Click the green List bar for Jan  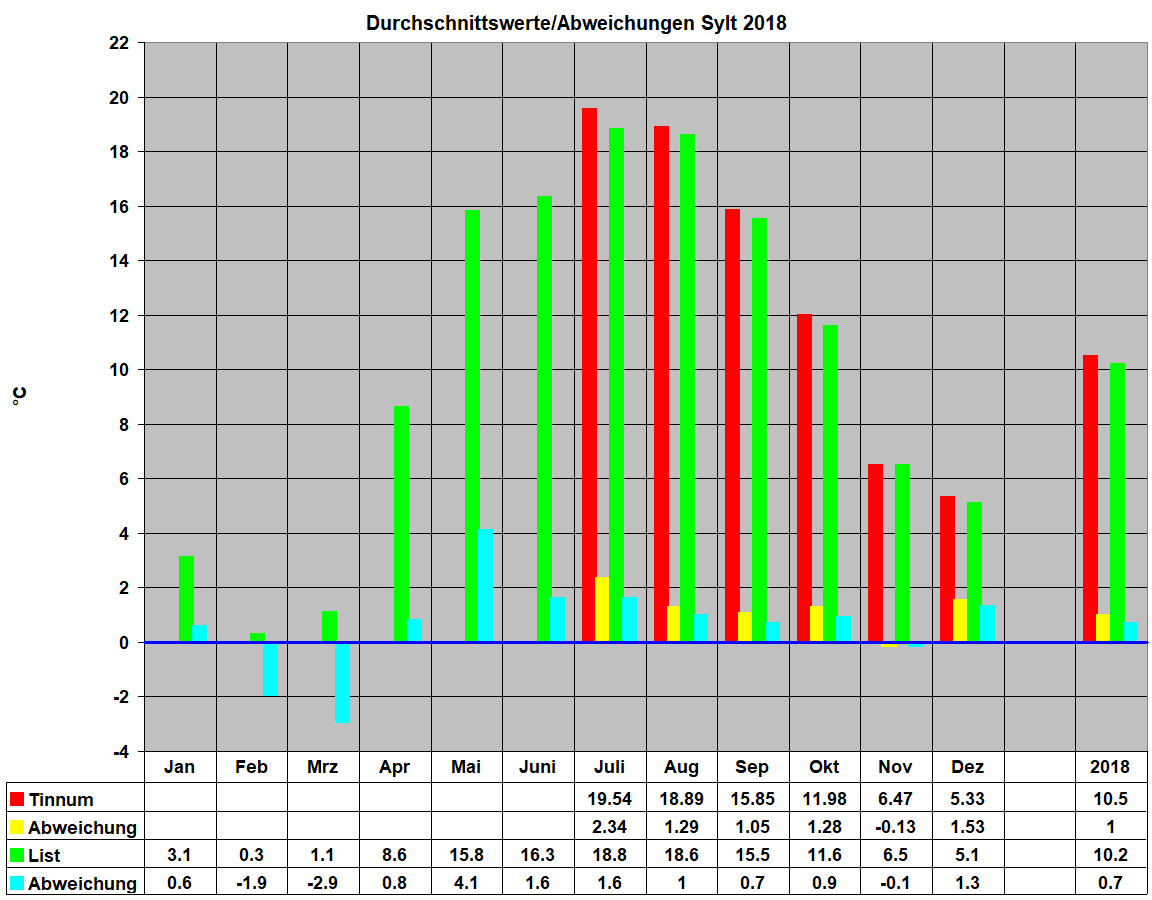[x=186, y=598]
